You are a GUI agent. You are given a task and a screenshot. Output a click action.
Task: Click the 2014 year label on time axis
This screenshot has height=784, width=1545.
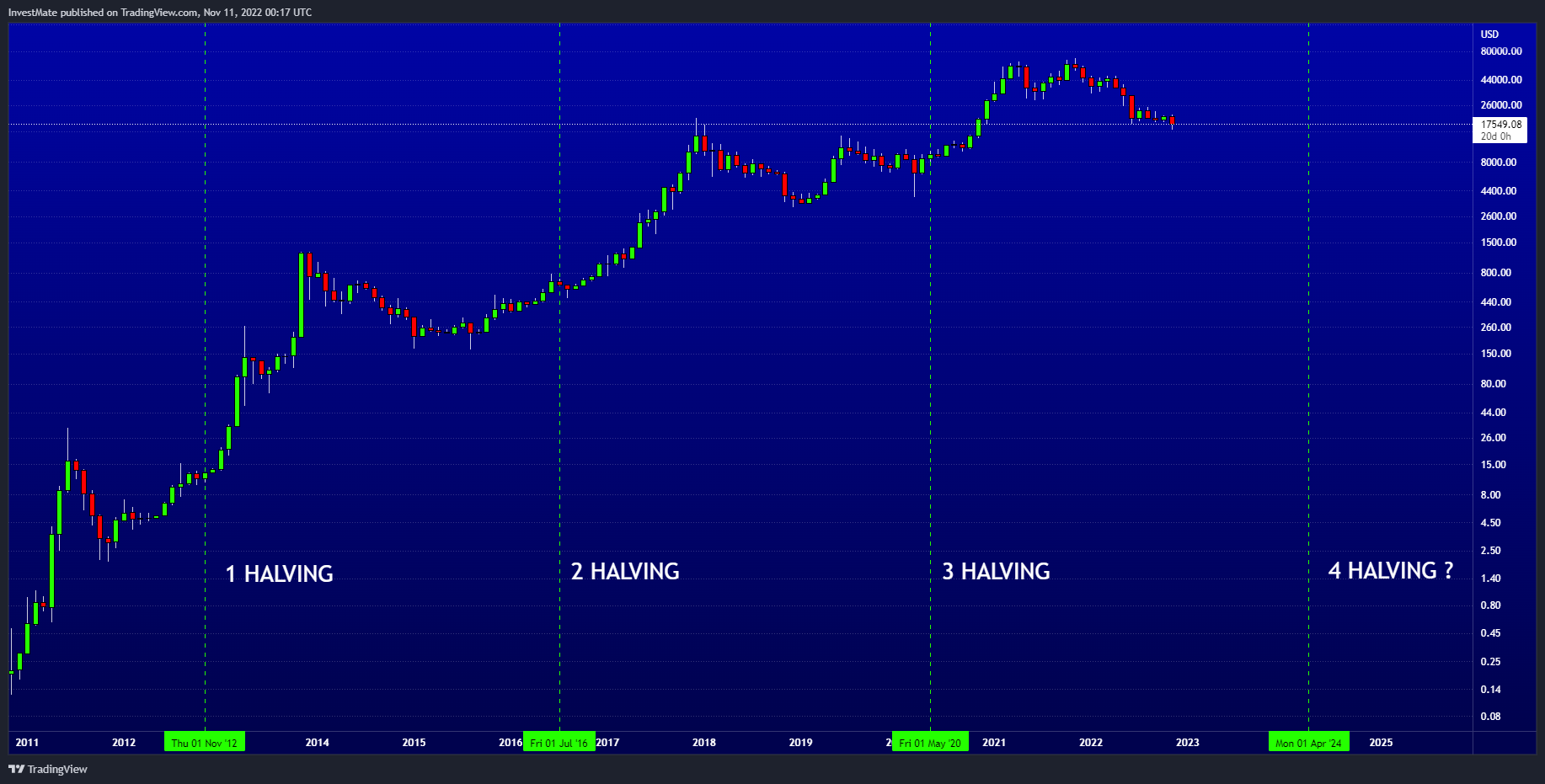click(318, 743)
